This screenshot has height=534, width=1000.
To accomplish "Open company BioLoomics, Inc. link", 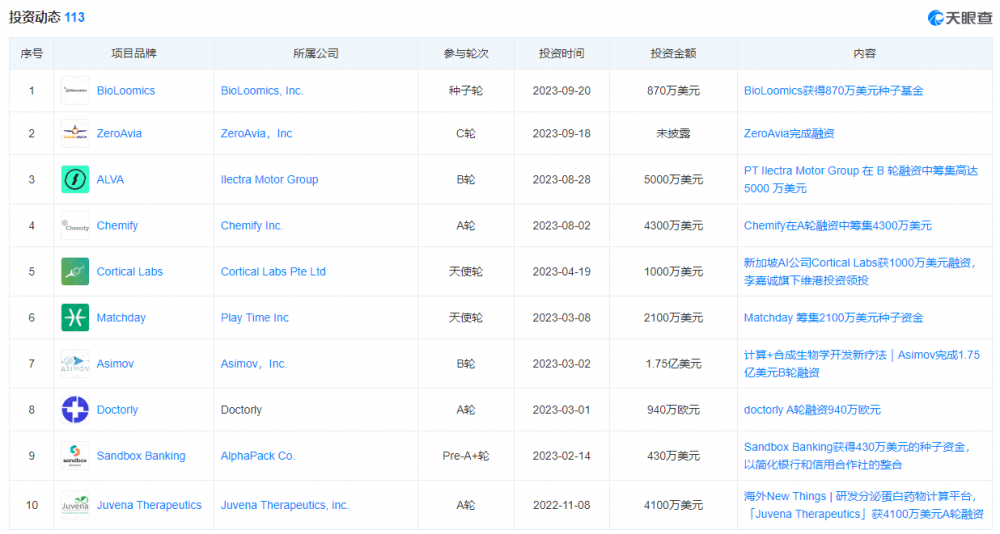I will [x=262, y=91].
